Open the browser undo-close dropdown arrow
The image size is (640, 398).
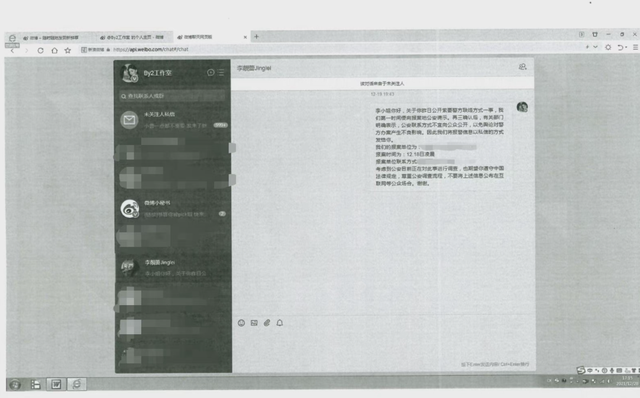[x=626, y=48]
